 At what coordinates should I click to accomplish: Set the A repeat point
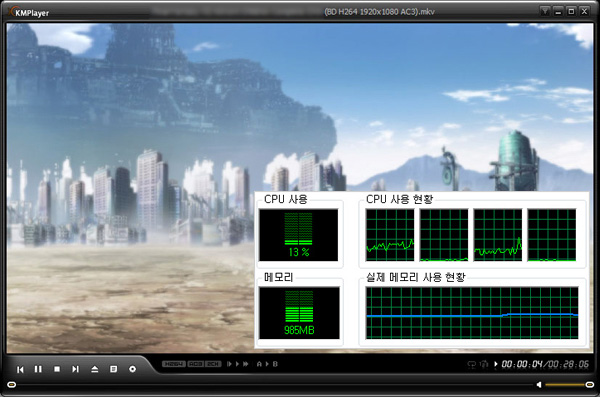pos(259,364)
